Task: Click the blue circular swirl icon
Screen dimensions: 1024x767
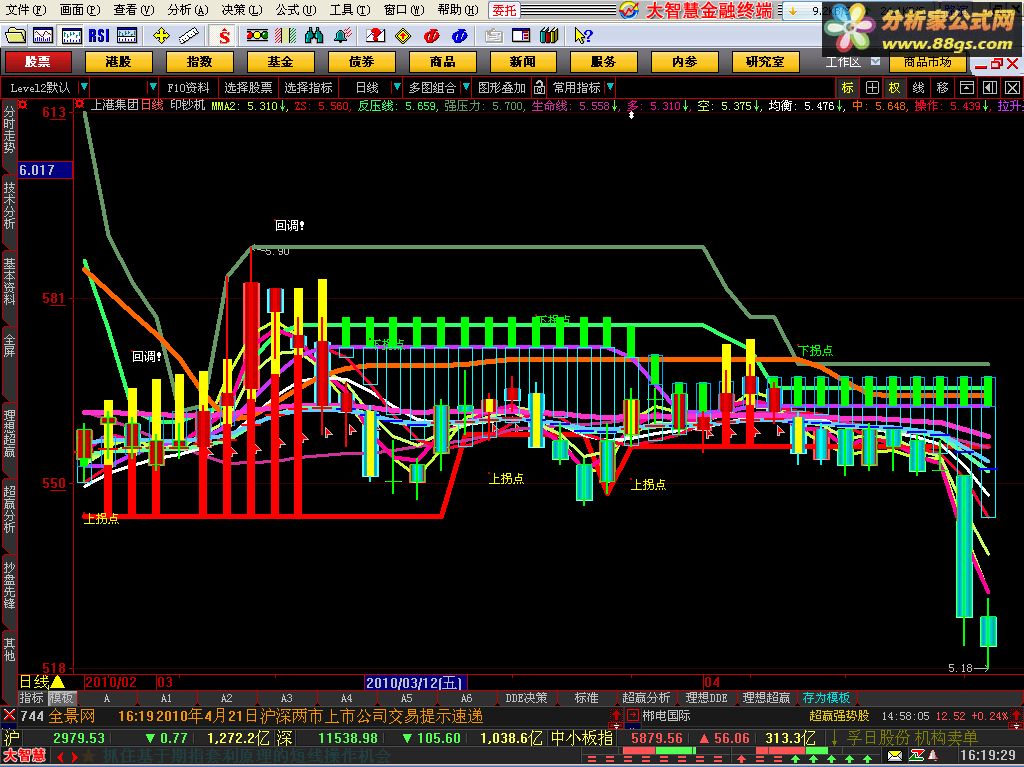Action: [x=459, y=35]
